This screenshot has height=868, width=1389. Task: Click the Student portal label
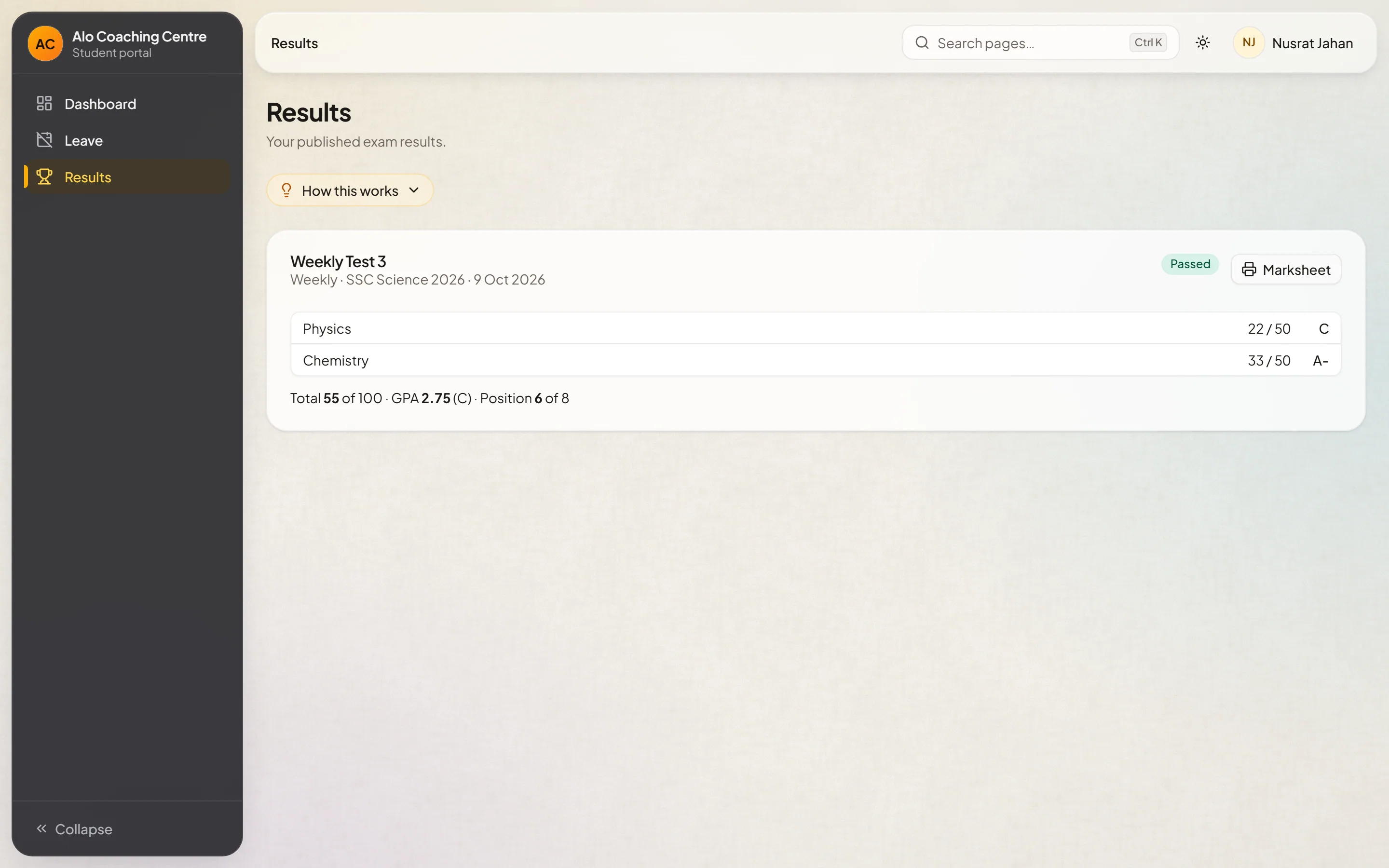tap(112, 53)
